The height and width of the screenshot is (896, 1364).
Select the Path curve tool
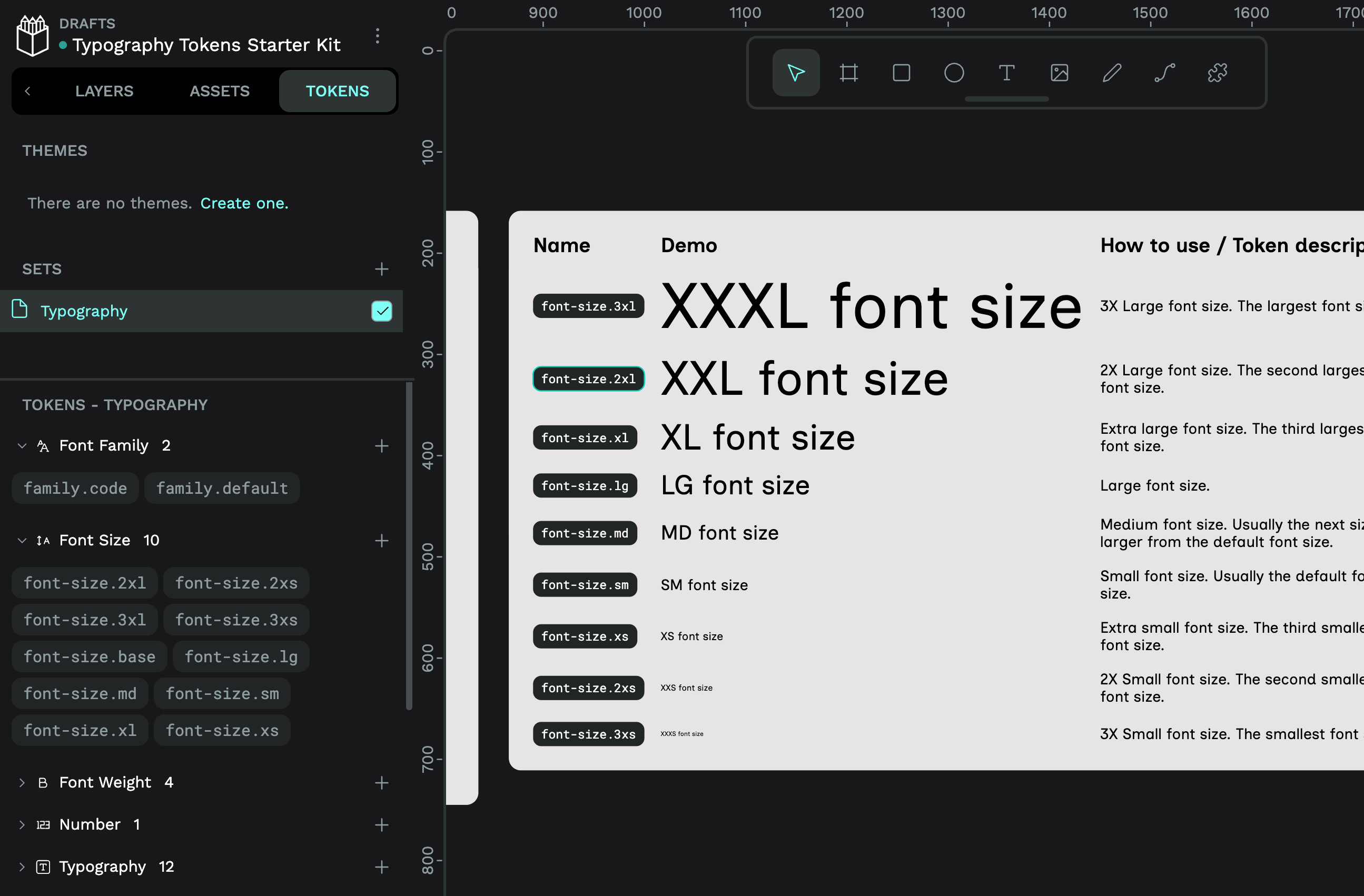pyautogui.click(x=1164, y=73)
